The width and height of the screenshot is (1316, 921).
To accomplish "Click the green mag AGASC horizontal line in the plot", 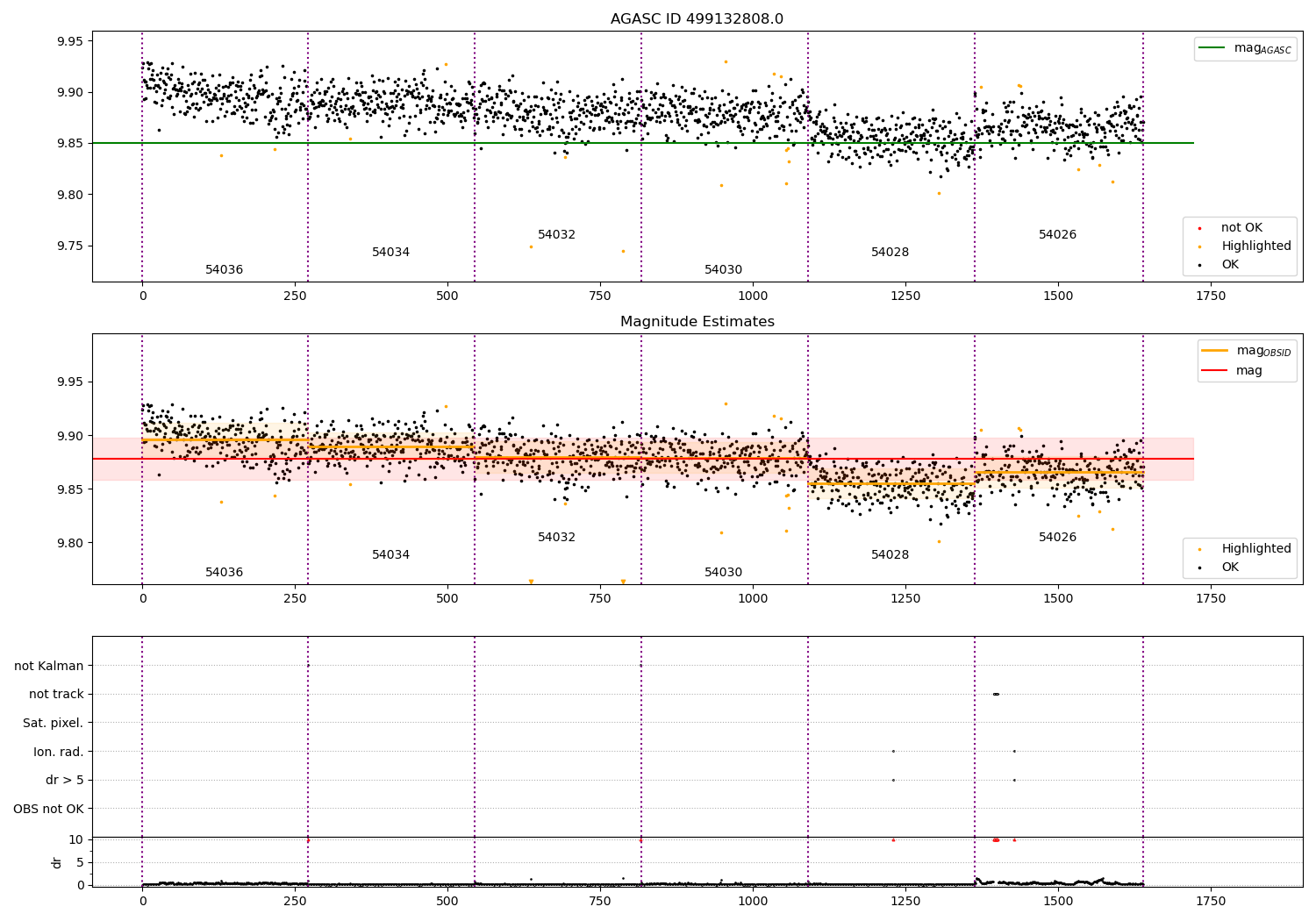I will (643, 143).
